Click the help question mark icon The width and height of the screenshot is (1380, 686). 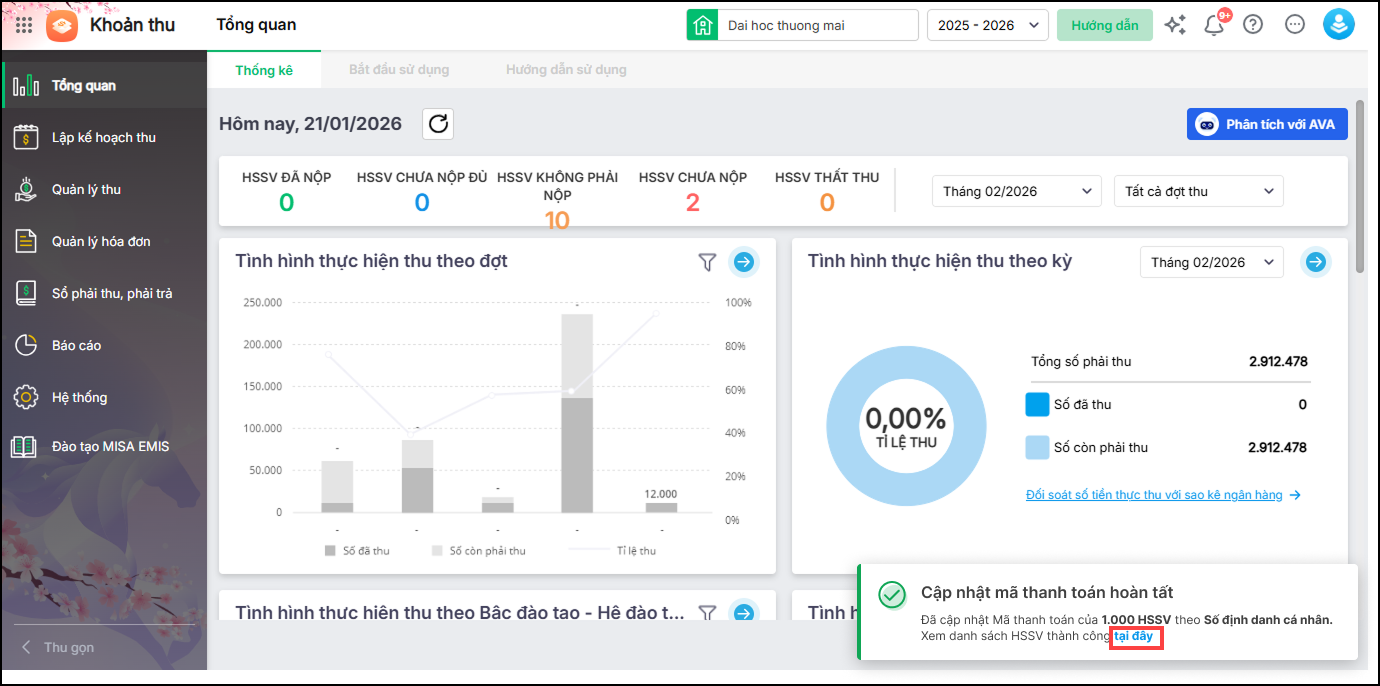[1253, 25]
